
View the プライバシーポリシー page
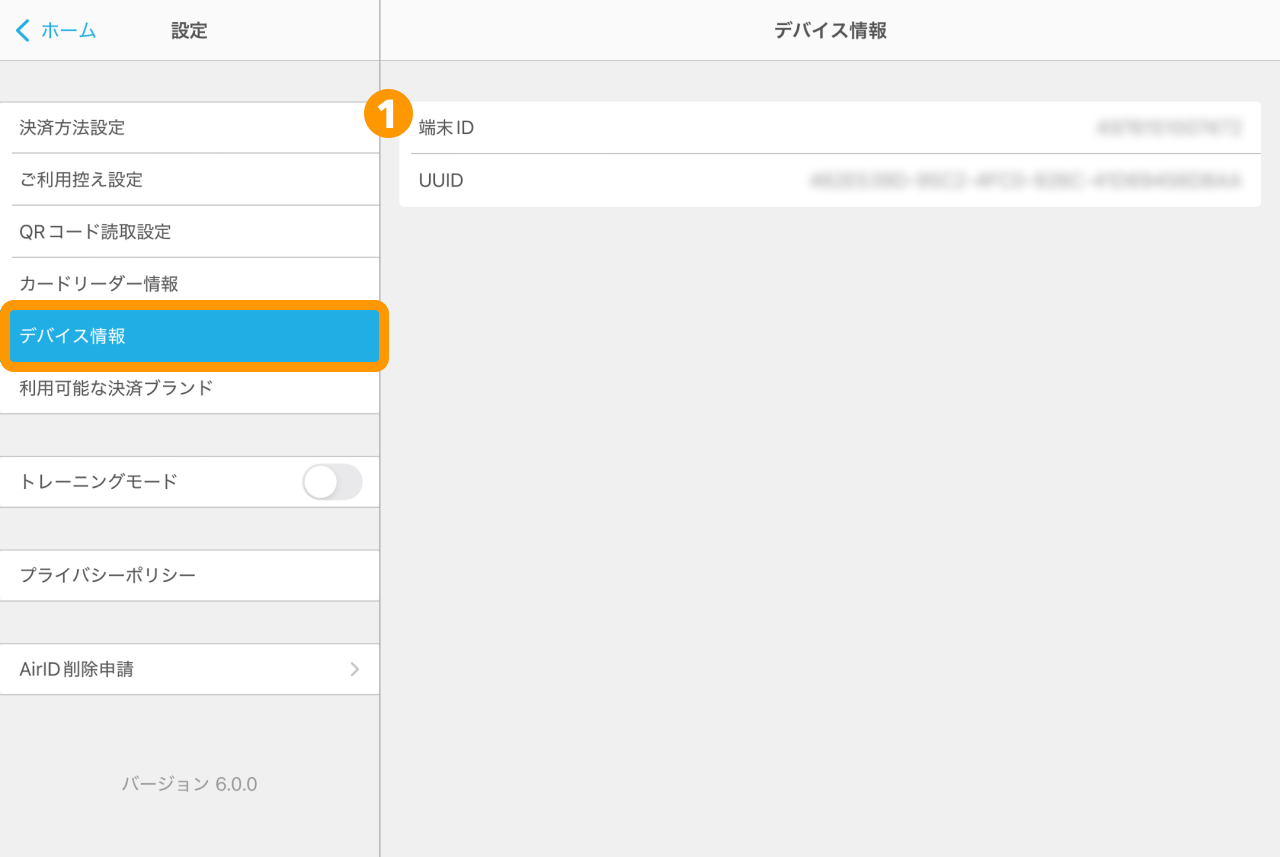pos(107,576)
